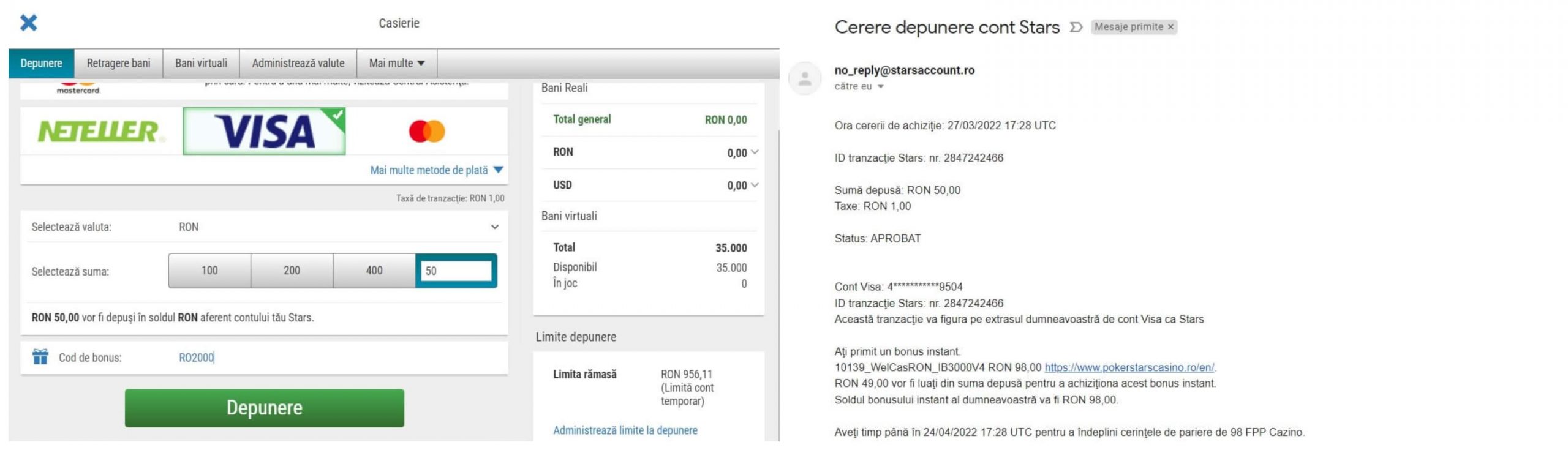Click the Cont Visa card number line
Viewport: 1568px width, 450px height.
899,287
